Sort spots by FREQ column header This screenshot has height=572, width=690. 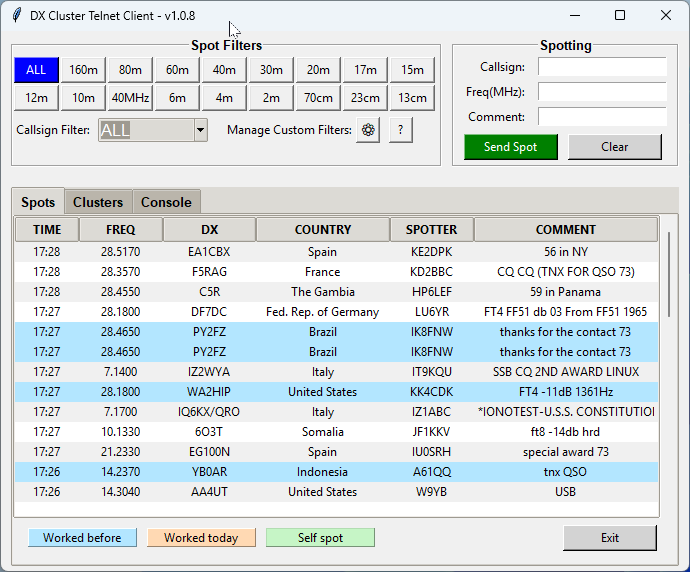point(120,229)
